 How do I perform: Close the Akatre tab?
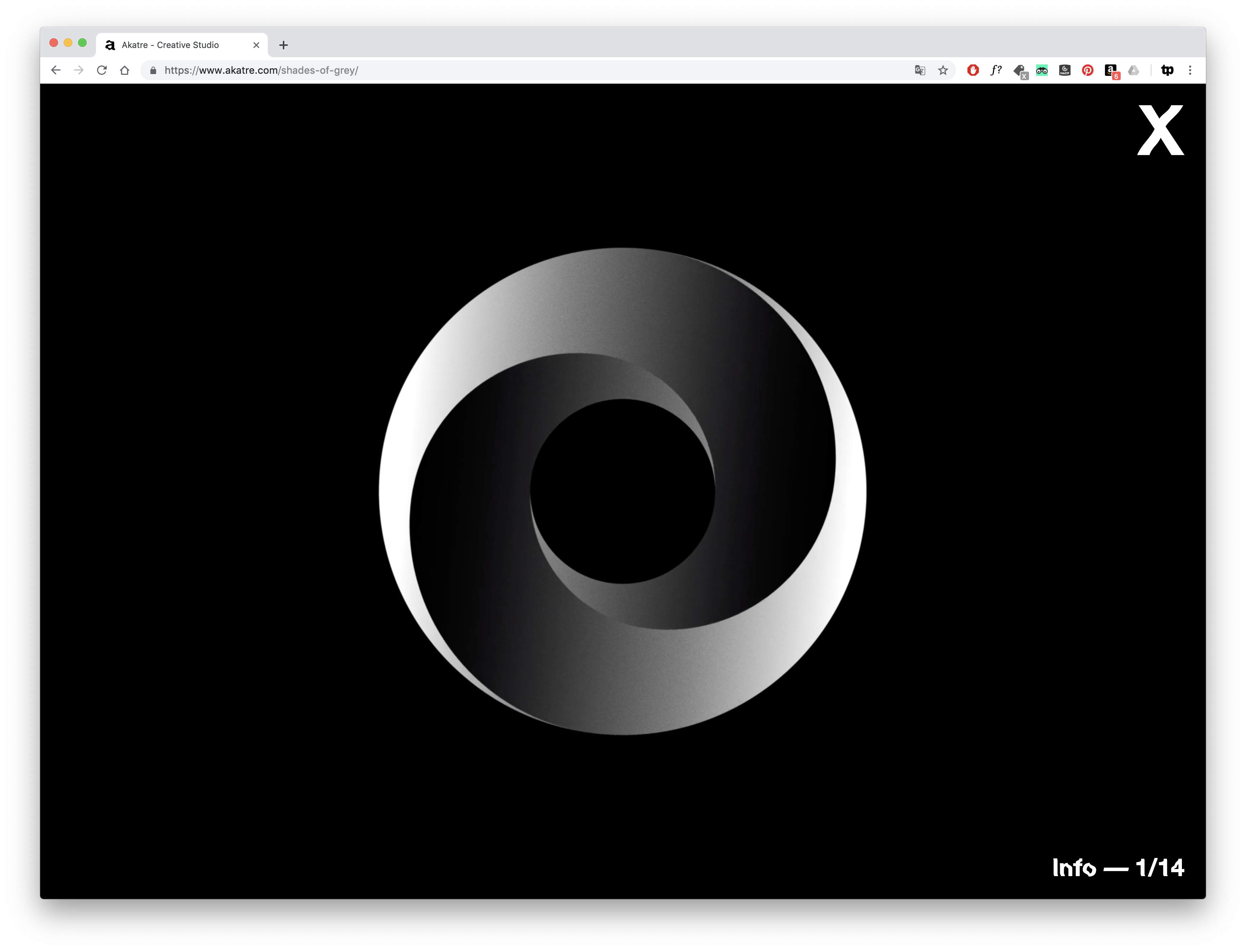tap(256, 45)
